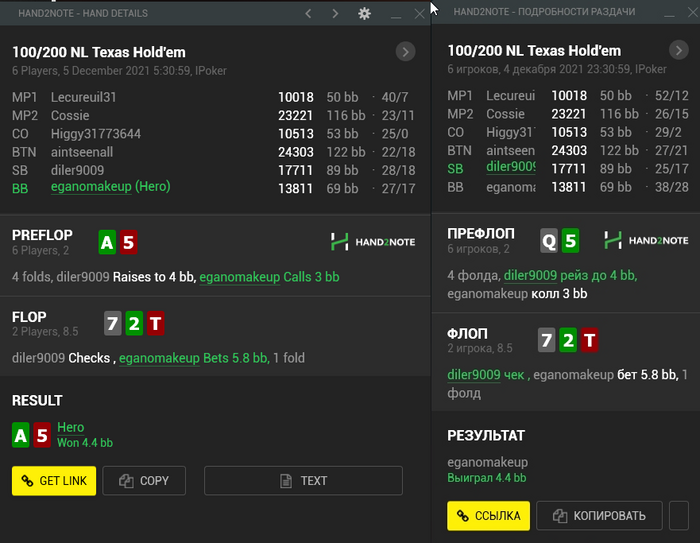Click eganomakeup name in РЕЗУЛЬТАТ section
The height and width of the screenshot is (543, 700).
coord(488,462)
